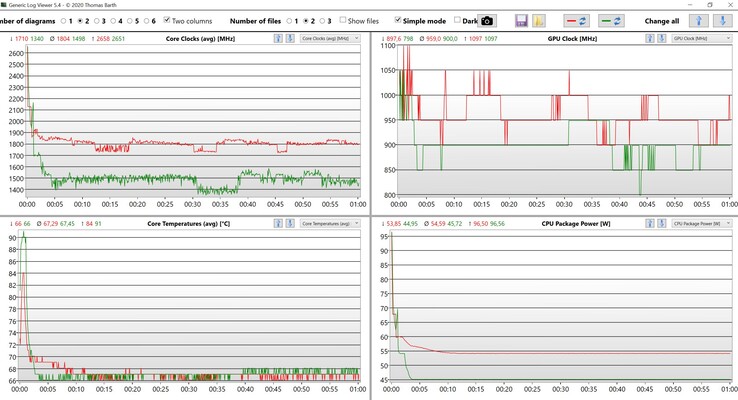Click the Change all label
This screenshot has height=400, width=738.
pyautogui.click(x=662, y=21)
